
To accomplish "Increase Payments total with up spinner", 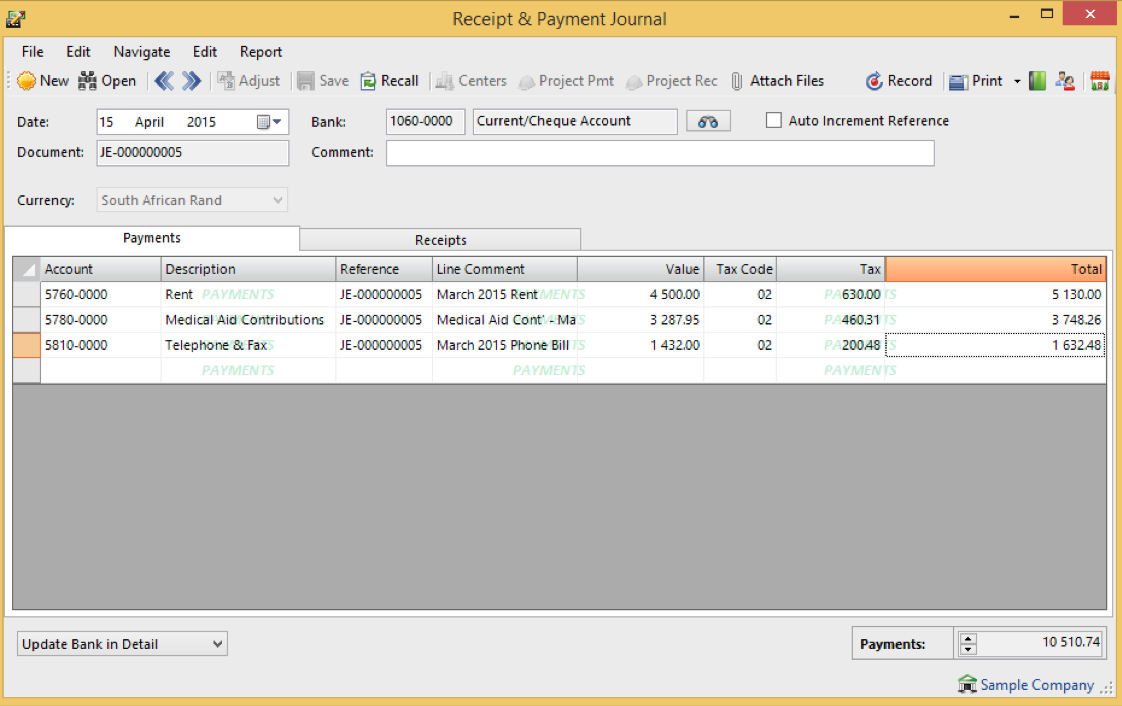I will click(967, 638).
